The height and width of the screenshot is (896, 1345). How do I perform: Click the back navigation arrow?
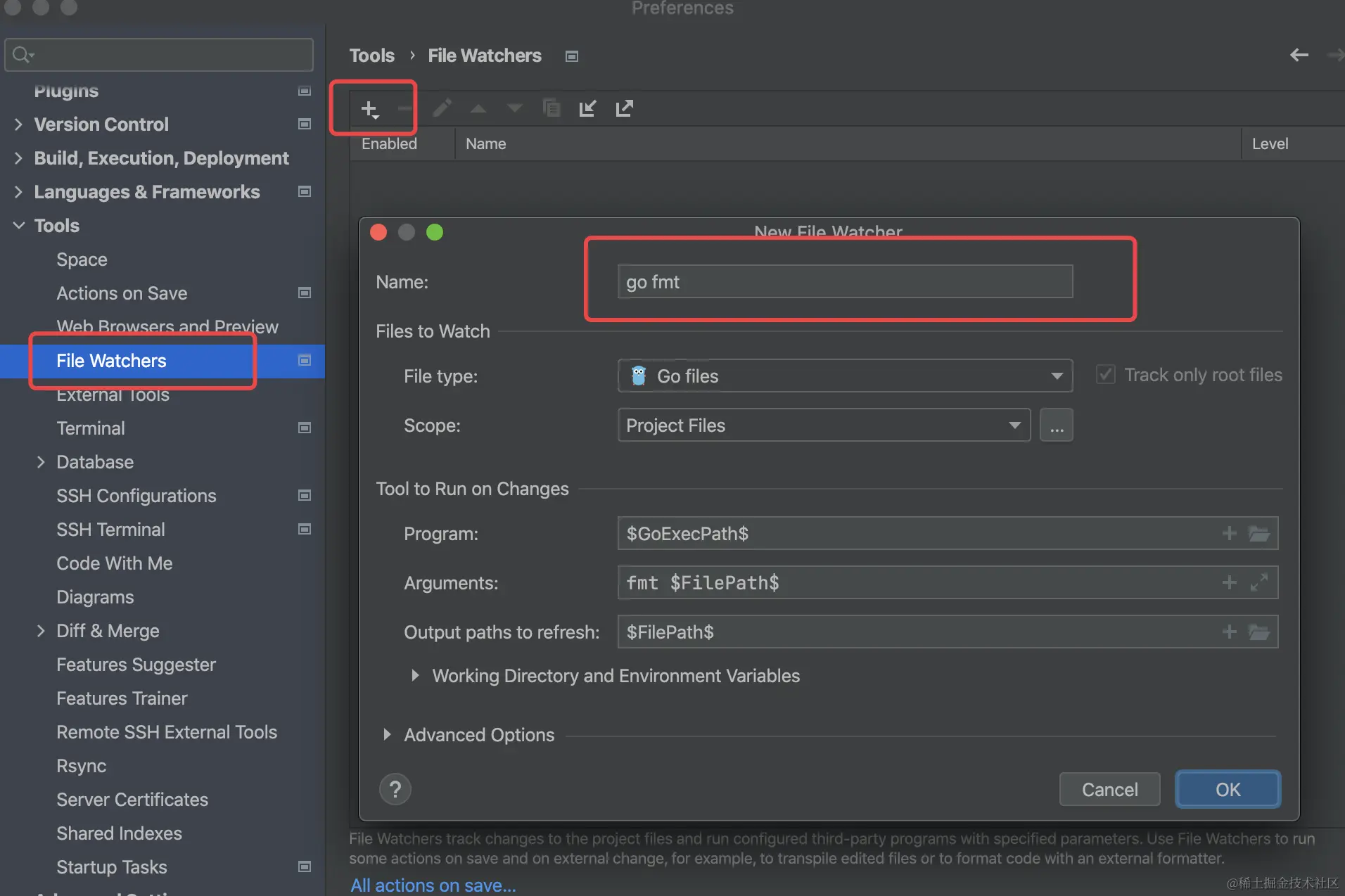(1299, 55)
